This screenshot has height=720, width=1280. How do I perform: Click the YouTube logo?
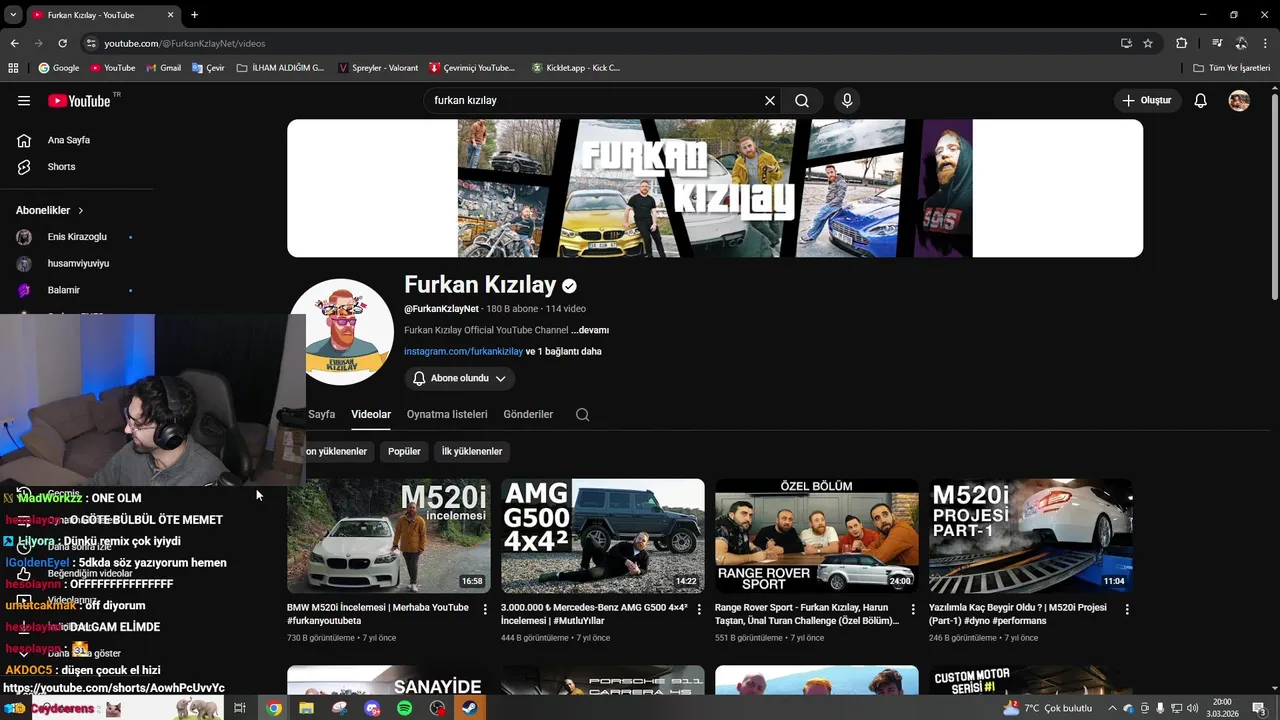(79, 101)
